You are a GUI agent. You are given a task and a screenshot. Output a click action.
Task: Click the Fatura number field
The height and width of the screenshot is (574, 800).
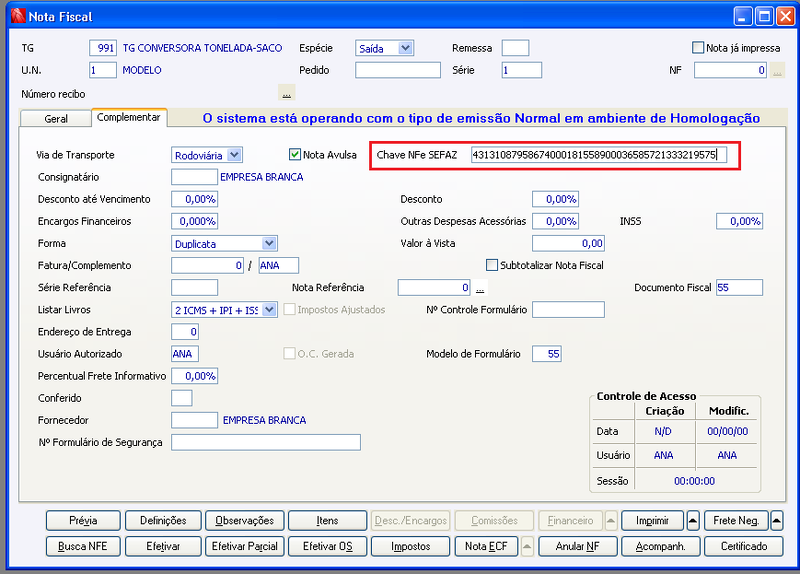(208, 265)
